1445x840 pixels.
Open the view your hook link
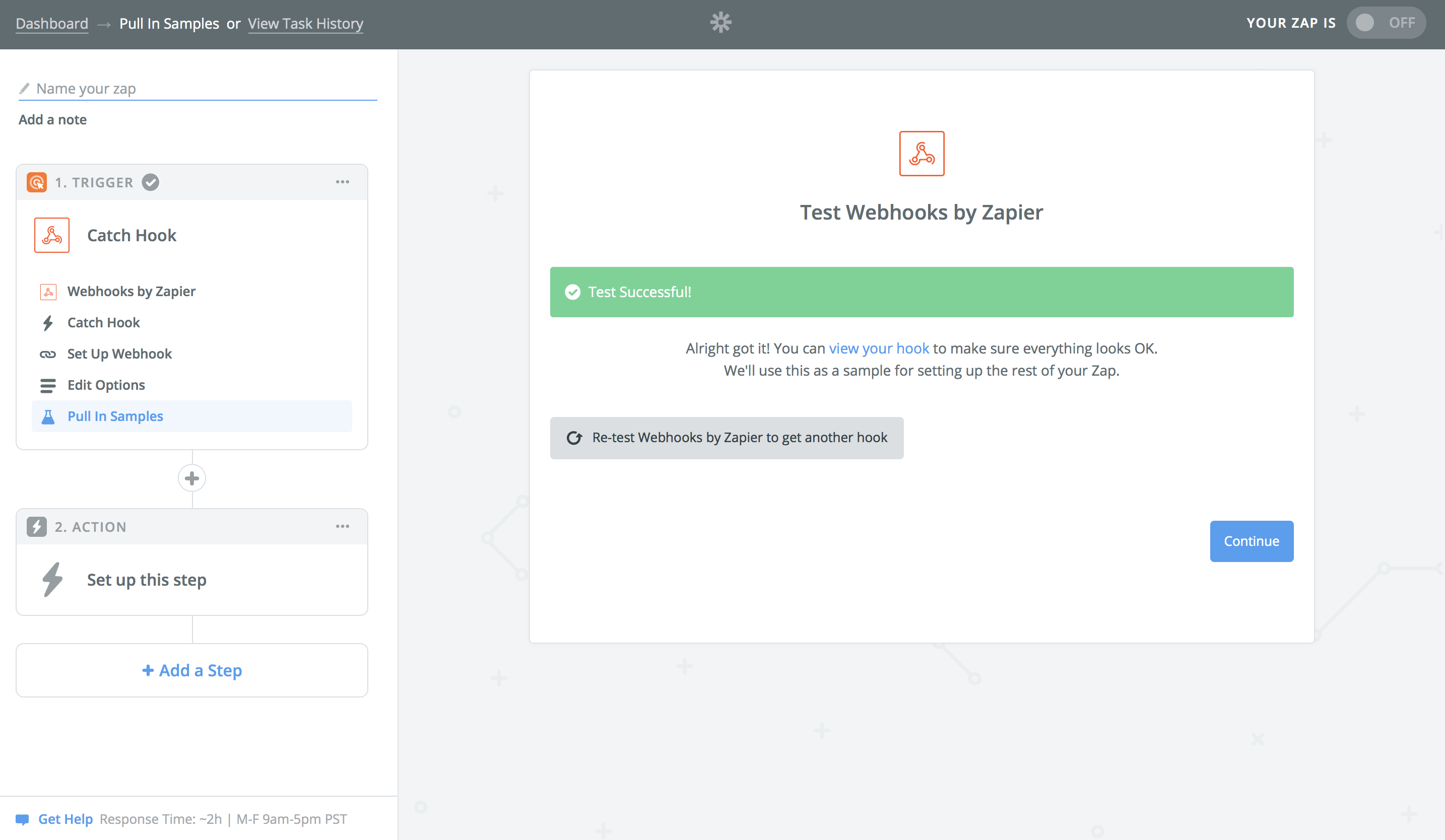pyautogui.click(x=879, y=348)
